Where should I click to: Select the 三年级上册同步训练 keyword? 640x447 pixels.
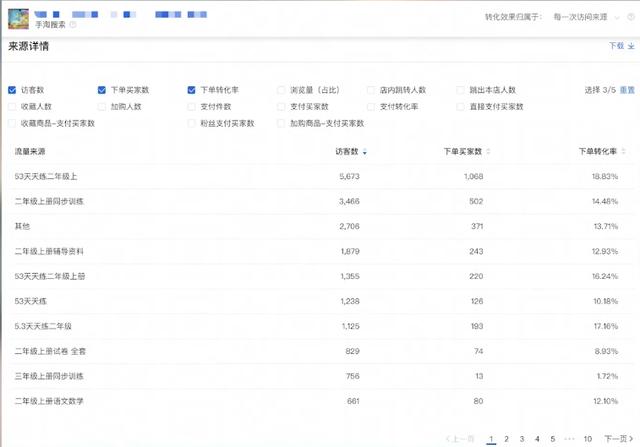49,376
